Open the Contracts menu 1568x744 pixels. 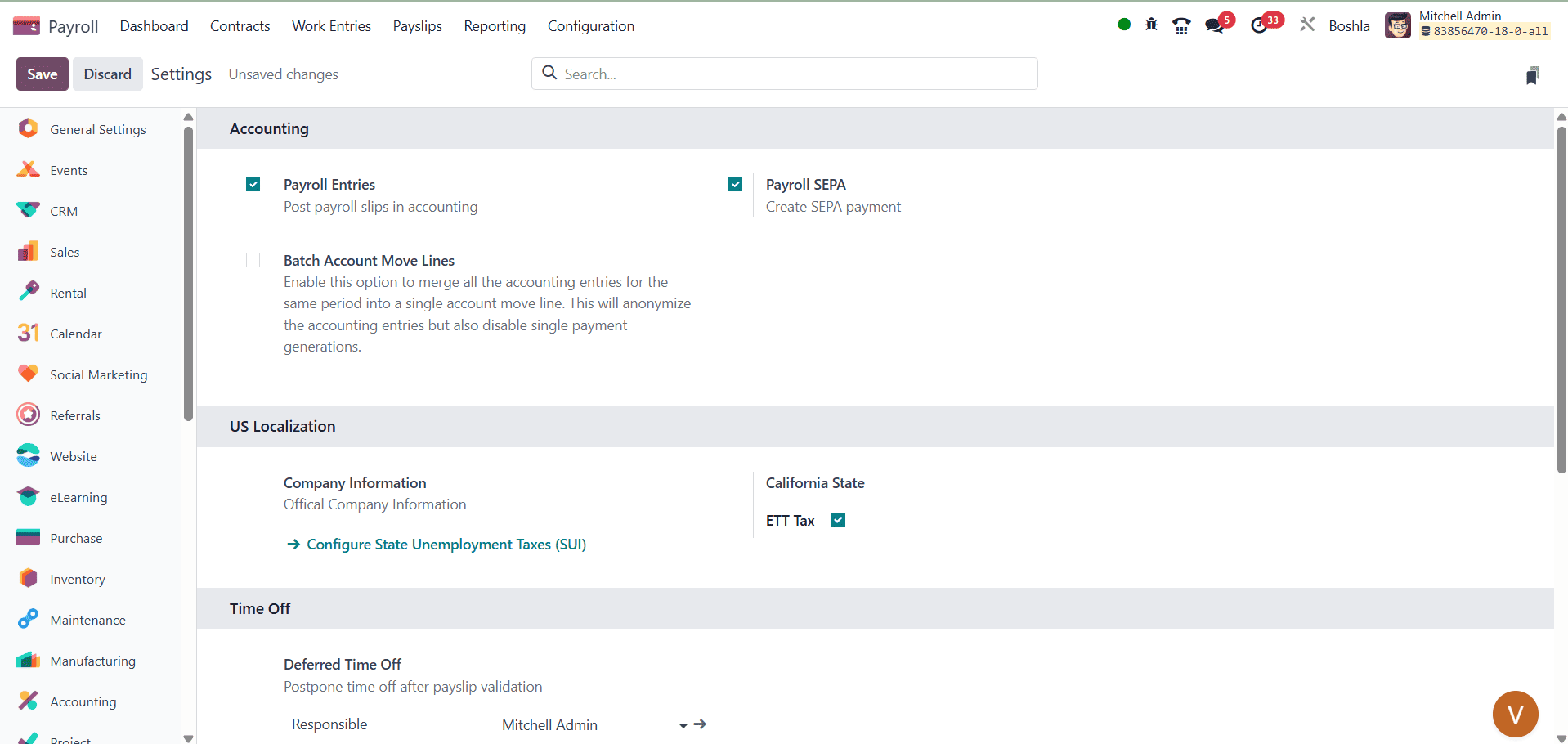click(x=240, y=26)
